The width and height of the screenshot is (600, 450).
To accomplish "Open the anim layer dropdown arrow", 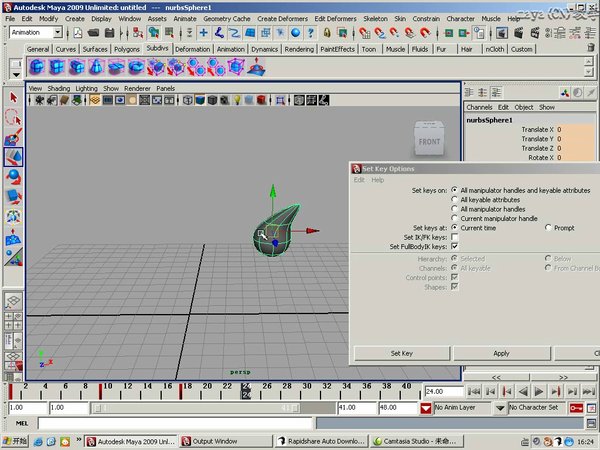I will 500,408.
